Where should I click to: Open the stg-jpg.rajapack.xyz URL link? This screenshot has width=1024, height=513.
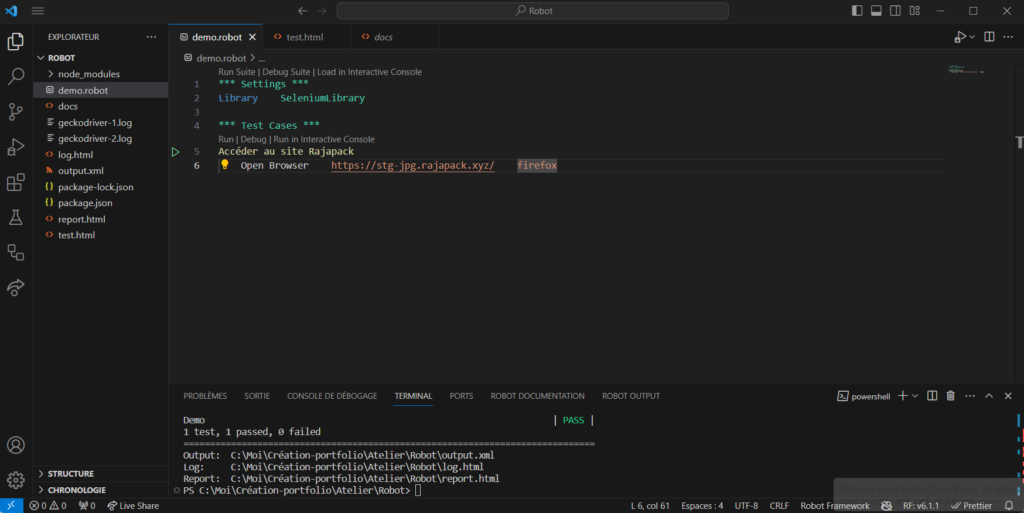click(x=413, y=165)
